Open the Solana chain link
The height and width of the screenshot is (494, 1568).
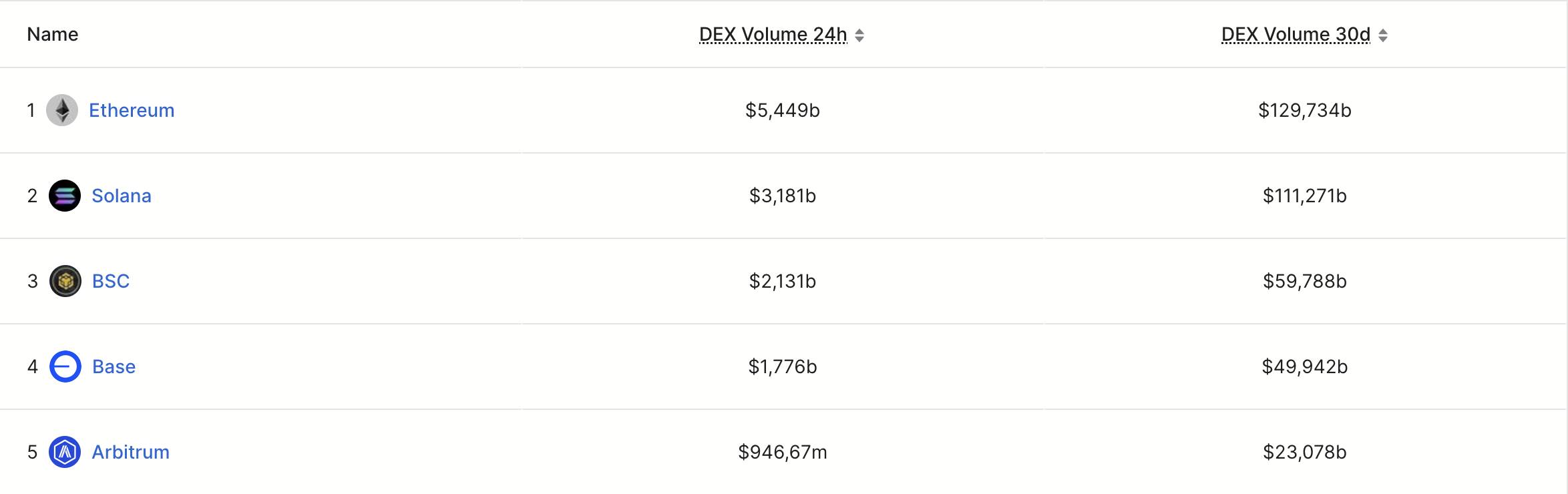(x=122, y=196)
